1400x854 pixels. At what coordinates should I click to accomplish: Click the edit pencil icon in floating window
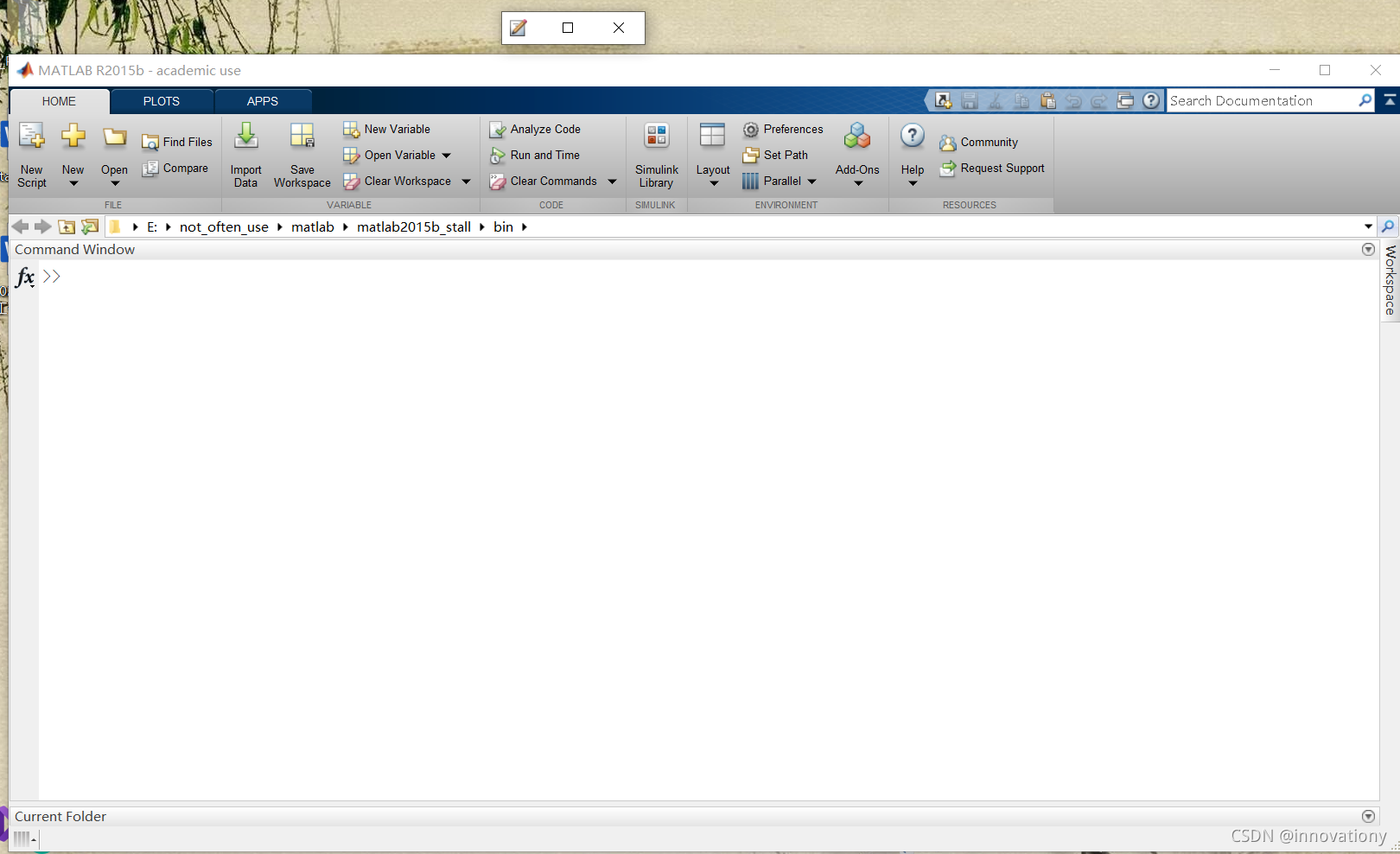[518, 28]
